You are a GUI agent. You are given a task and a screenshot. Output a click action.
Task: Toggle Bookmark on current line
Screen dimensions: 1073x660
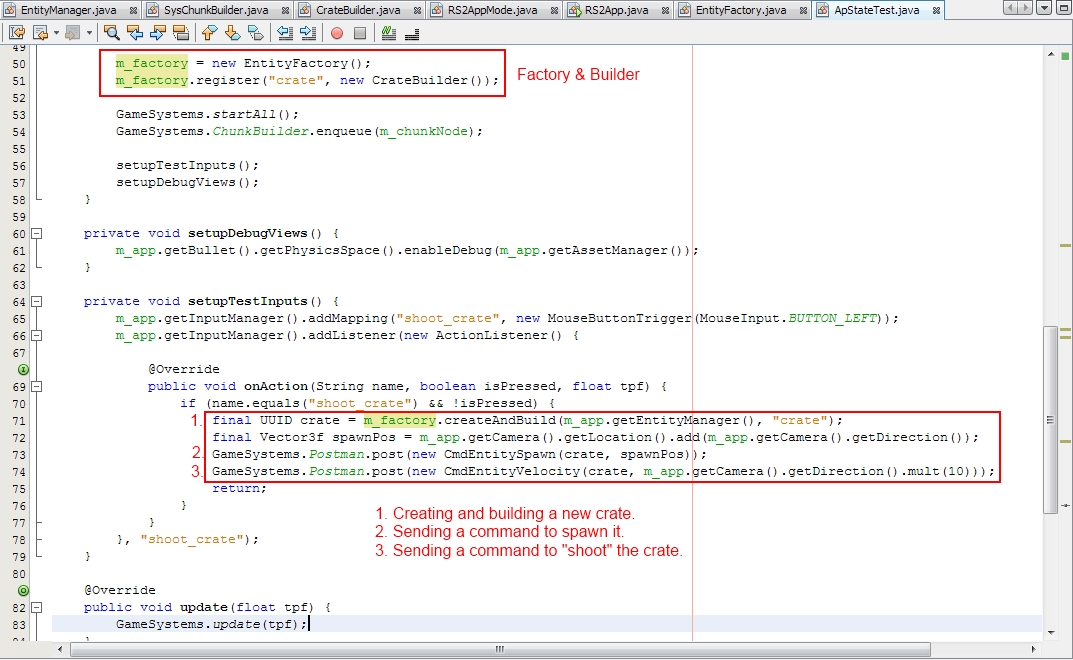[x=256, y=33]
